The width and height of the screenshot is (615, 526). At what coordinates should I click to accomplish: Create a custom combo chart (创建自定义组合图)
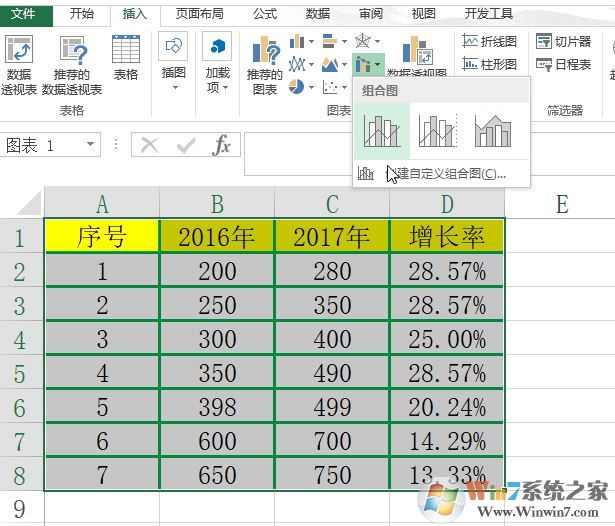coord(441,173)
